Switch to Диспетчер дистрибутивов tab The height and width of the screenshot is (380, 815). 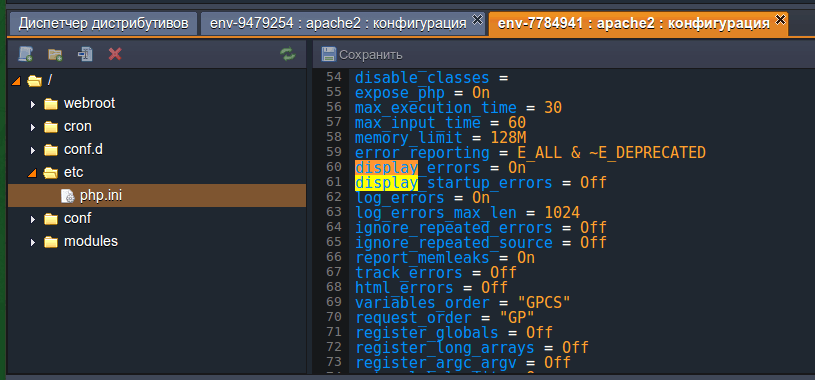(x=103, y=23)
